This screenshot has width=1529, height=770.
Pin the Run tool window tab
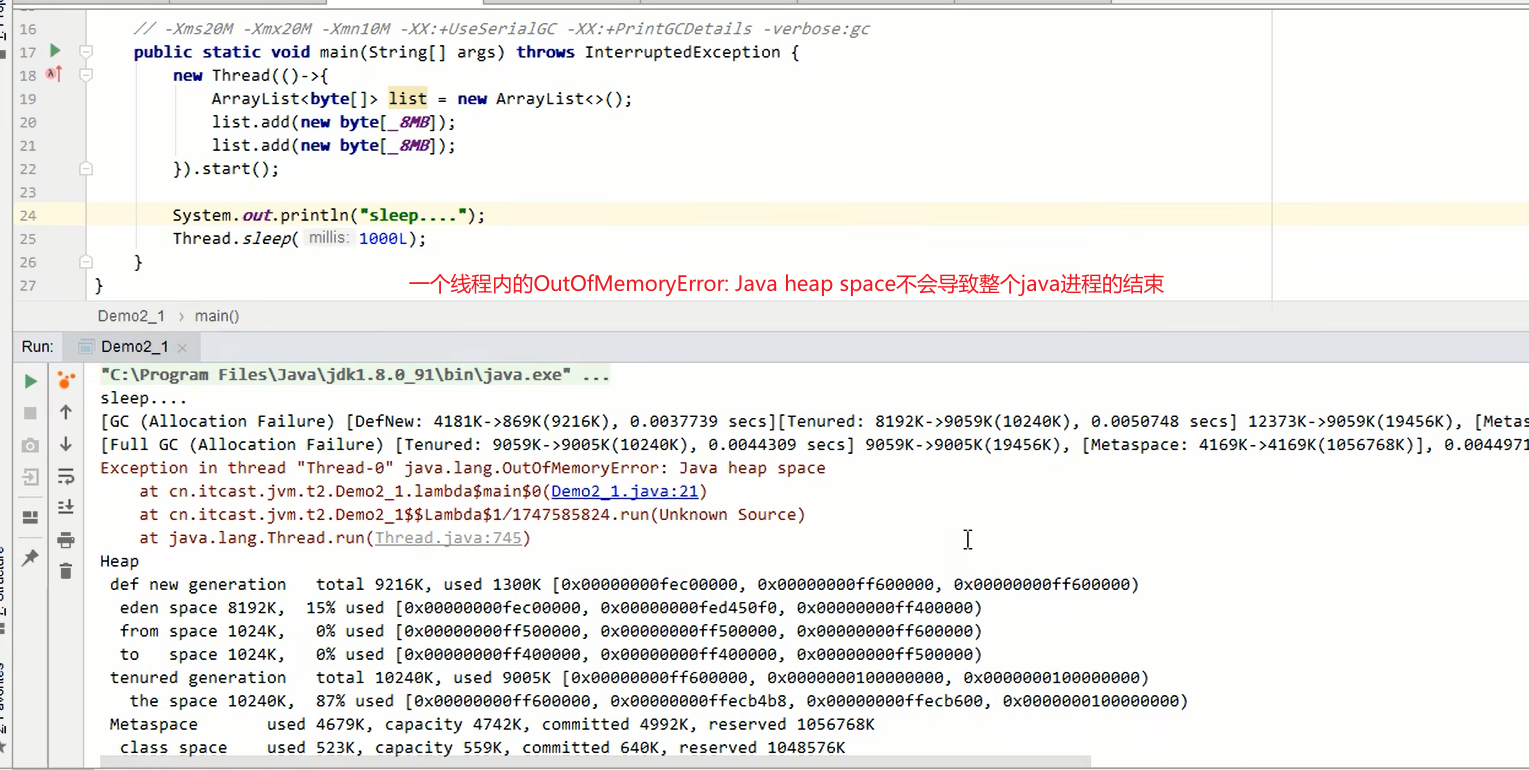(29, 559)
